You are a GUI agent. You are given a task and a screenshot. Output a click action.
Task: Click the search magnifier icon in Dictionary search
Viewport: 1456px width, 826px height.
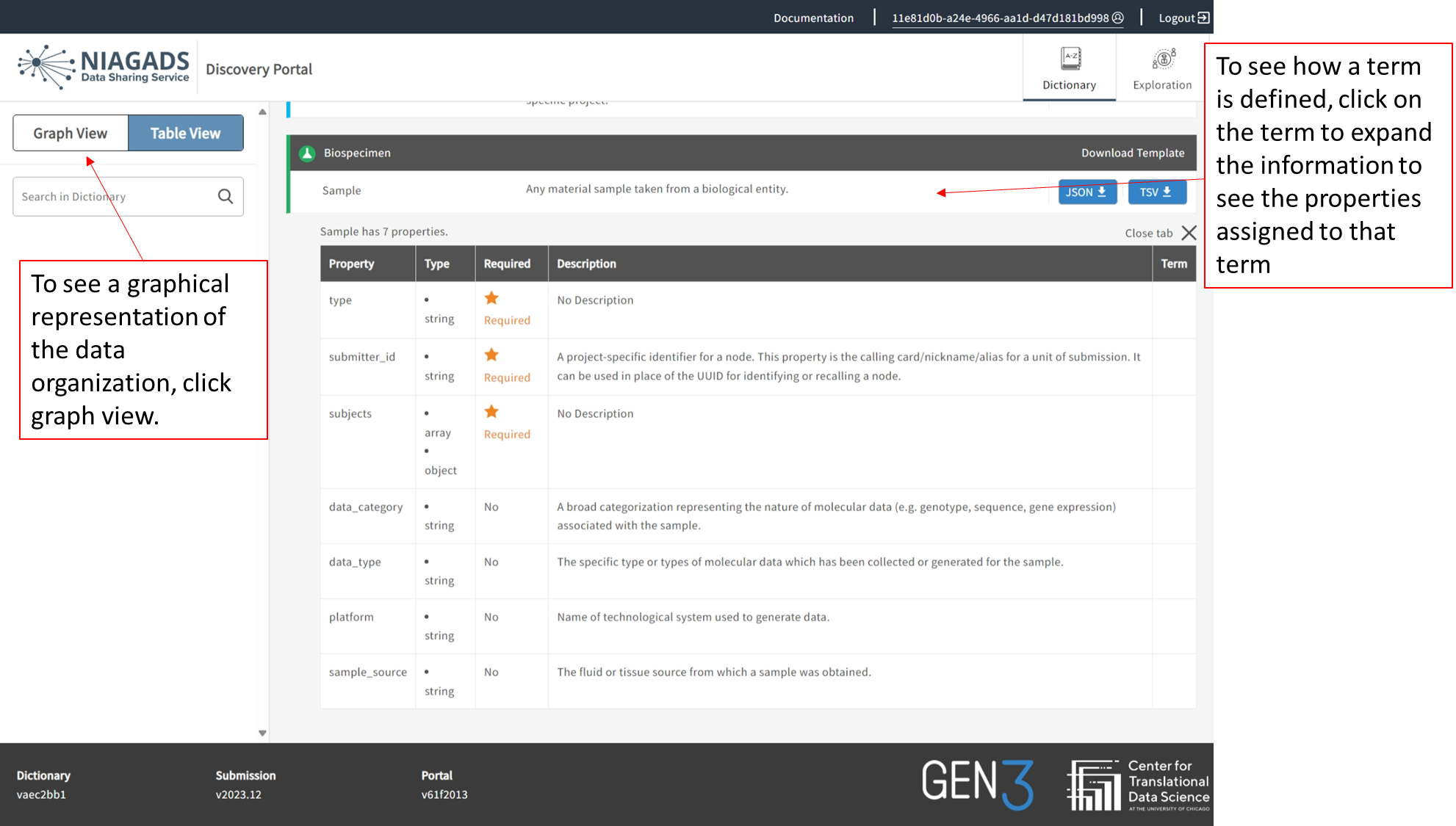(x=226, y=196)
